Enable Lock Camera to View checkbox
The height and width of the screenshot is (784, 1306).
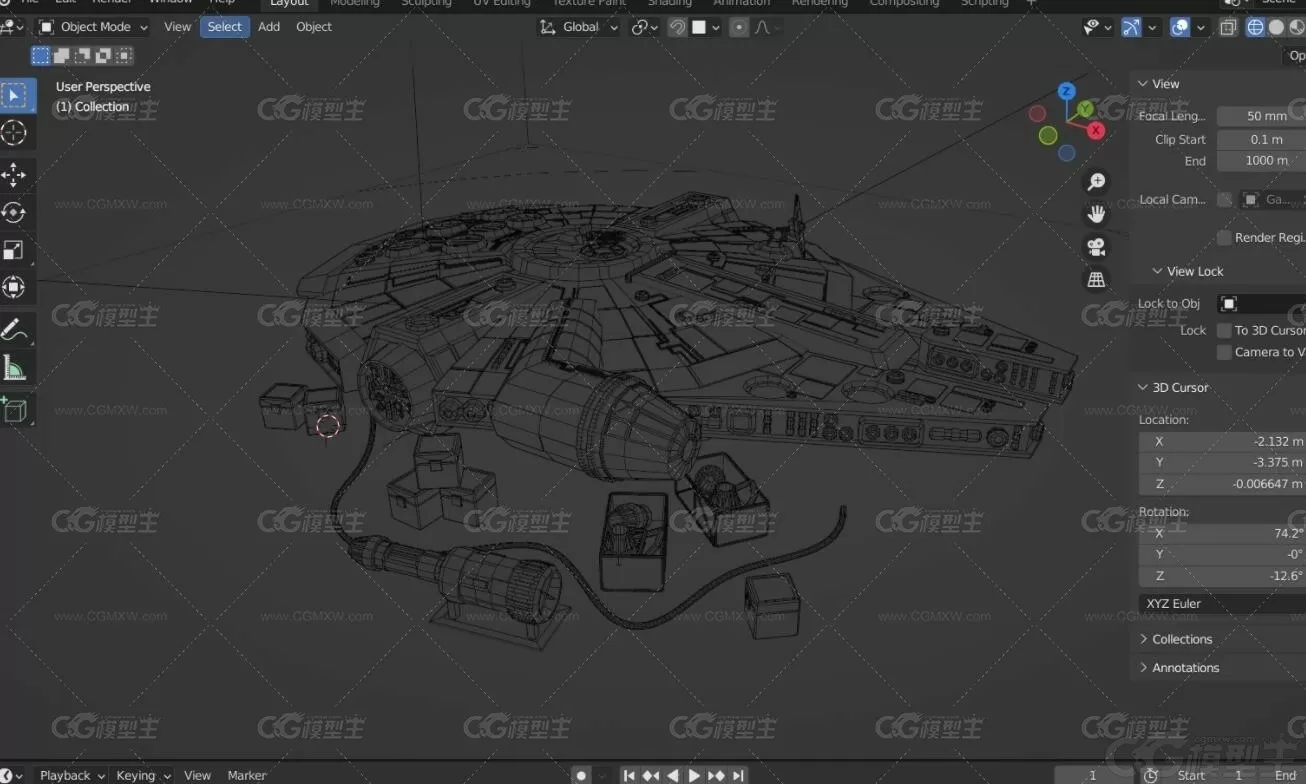1224,352
